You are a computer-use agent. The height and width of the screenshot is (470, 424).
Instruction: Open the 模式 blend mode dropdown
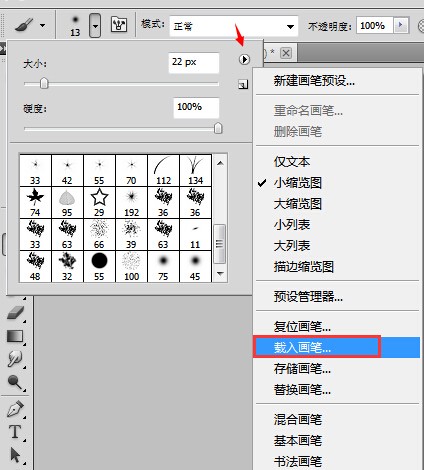(234, 26)
